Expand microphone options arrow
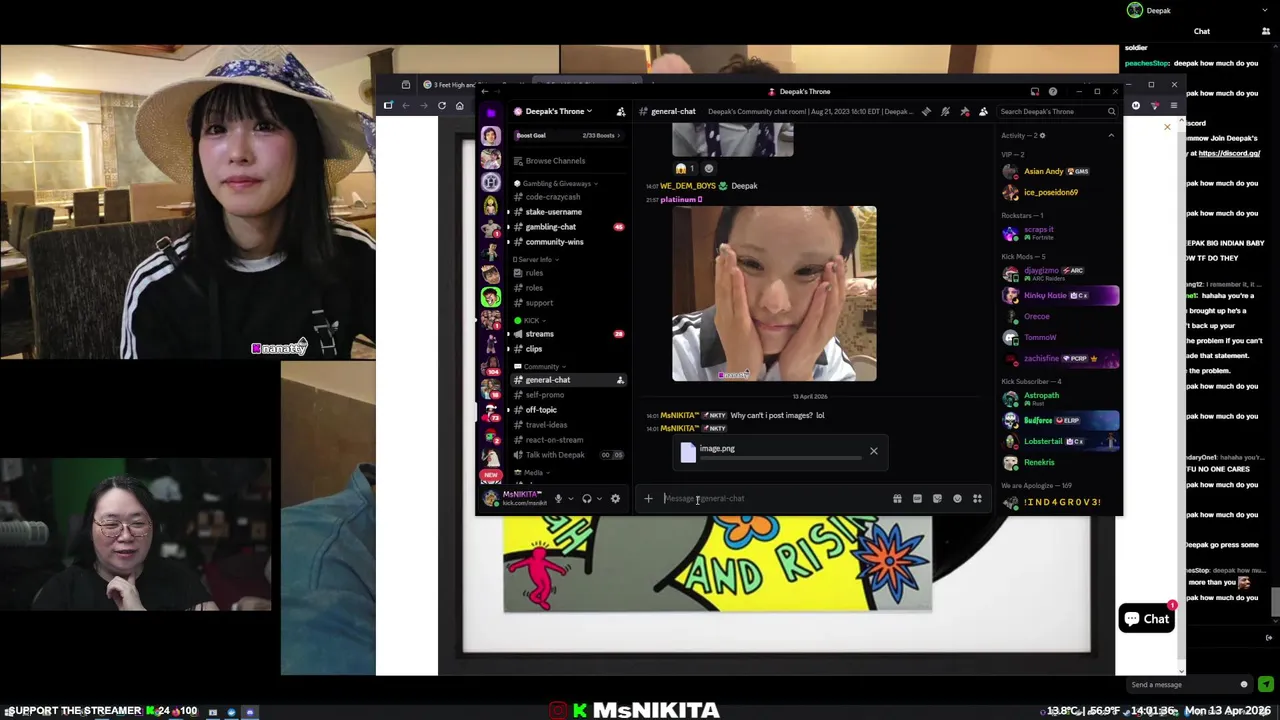The width and height of the screenshot is (1280, 720). 571,498
